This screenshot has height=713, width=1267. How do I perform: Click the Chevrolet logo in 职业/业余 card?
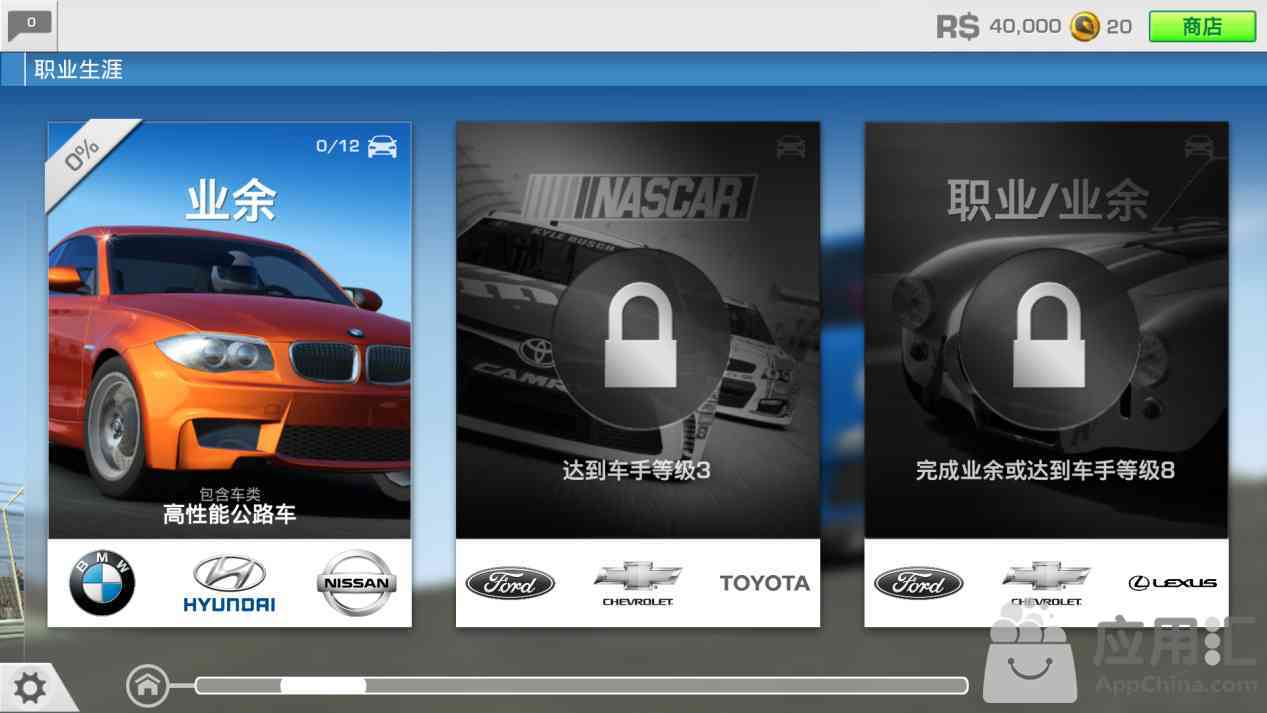click(1046, 584)
